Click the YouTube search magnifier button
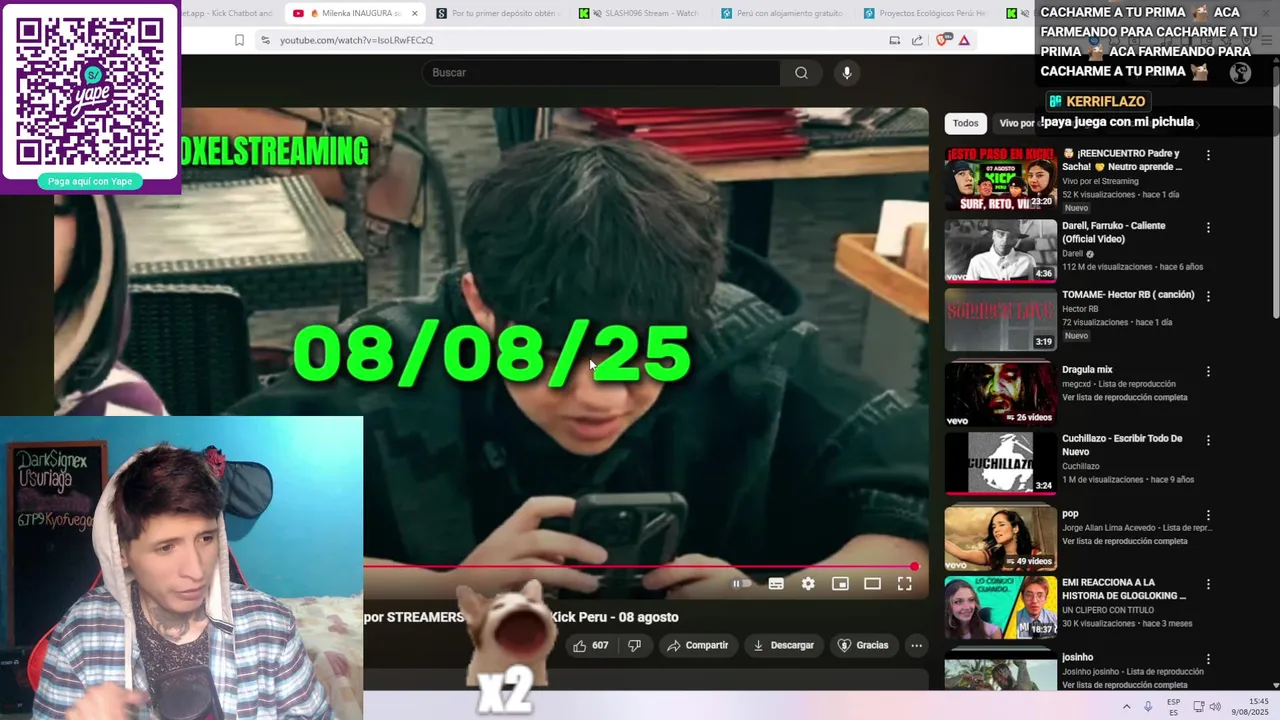This screenshot has width=1280, height=720. pos(801,72)
